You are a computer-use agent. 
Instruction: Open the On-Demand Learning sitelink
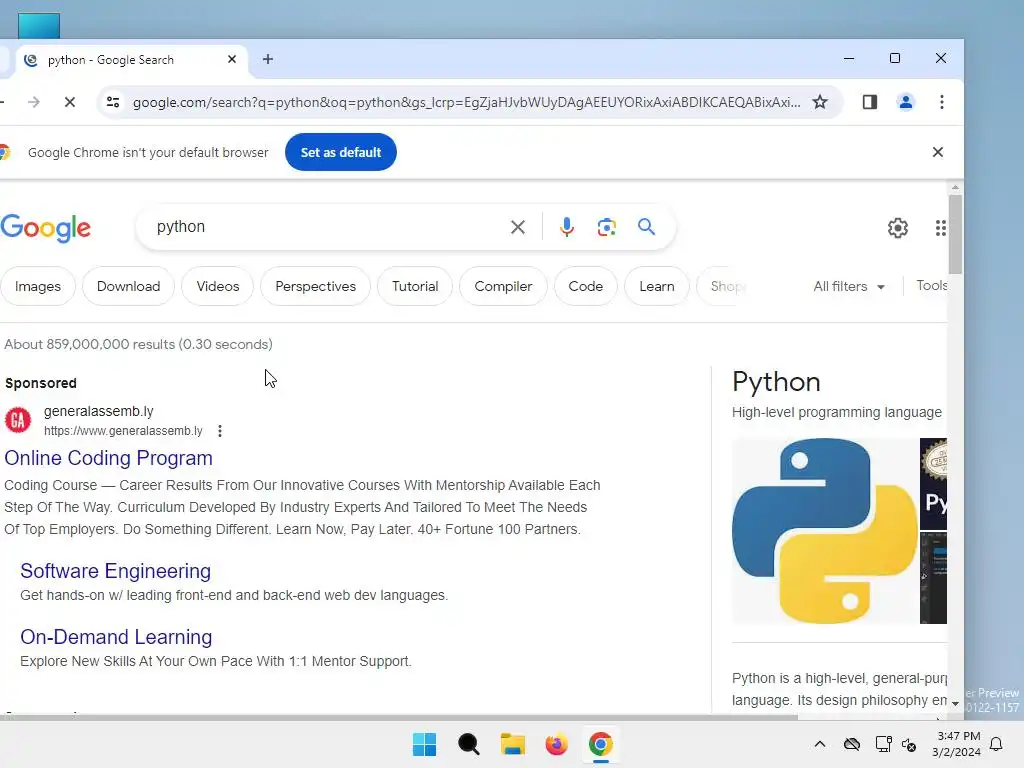[116, 637]
